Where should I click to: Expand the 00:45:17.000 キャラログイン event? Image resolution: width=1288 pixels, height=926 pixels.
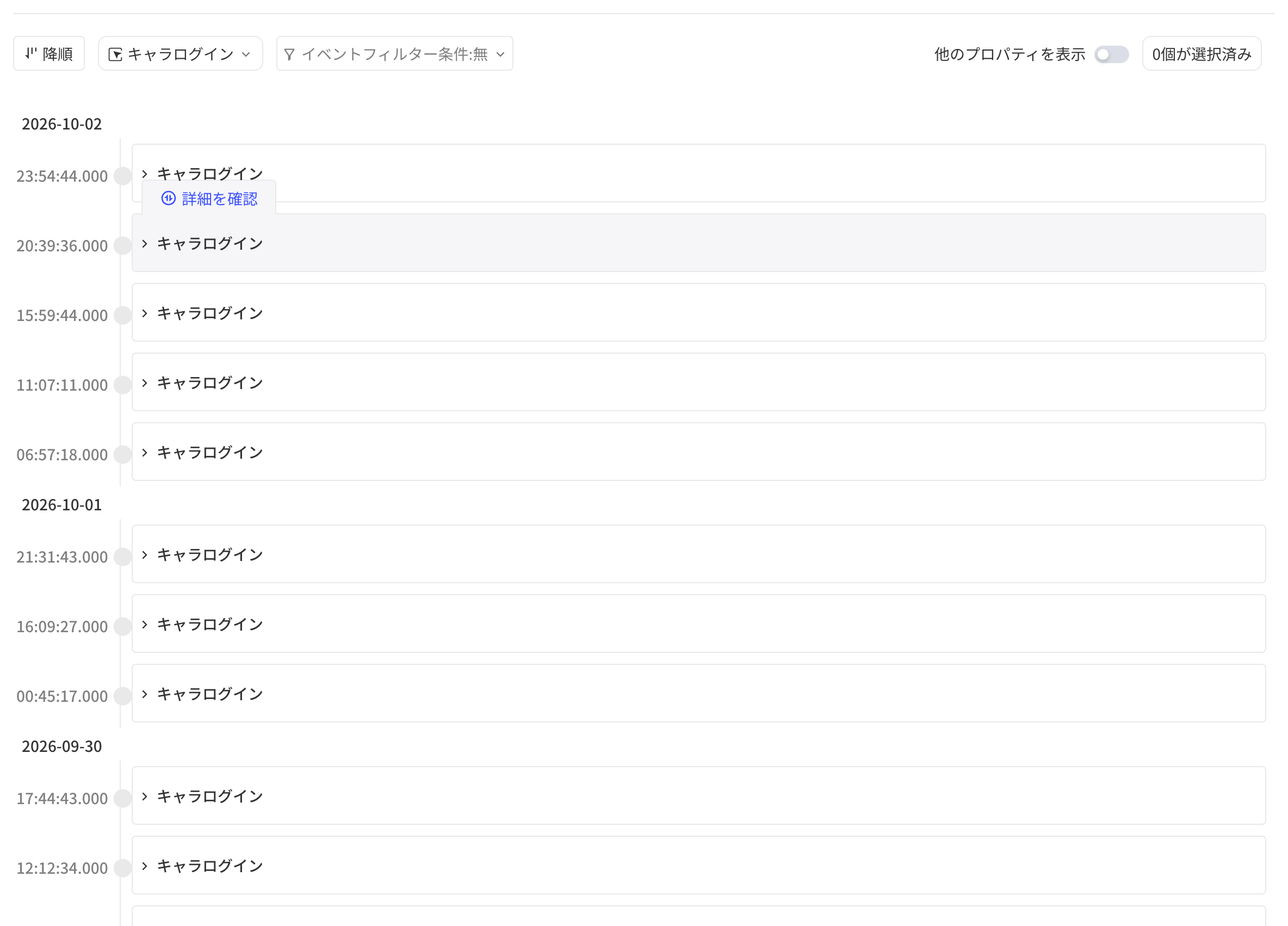145,694
